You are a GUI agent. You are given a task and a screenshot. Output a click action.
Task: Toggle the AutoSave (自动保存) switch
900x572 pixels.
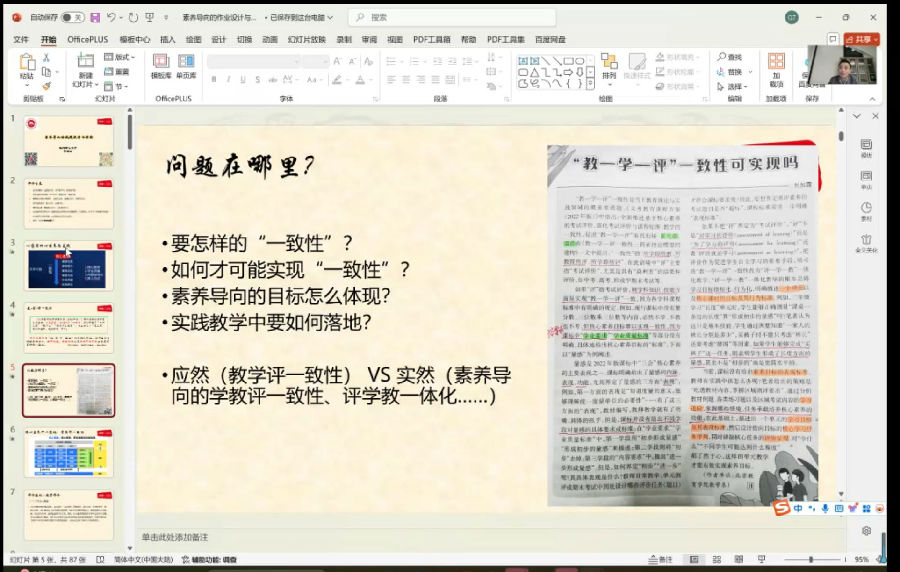tap(72, 17)
